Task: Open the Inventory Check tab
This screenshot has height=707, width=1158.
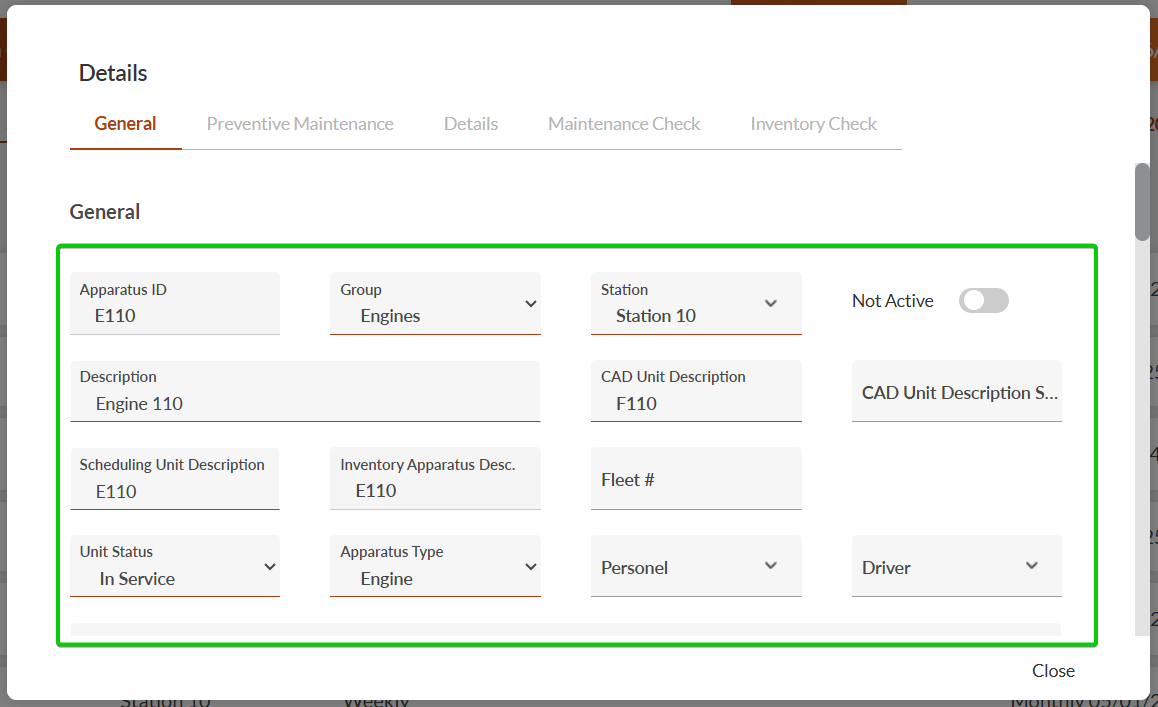Action: pyautogui.click(x=813, y=124)
